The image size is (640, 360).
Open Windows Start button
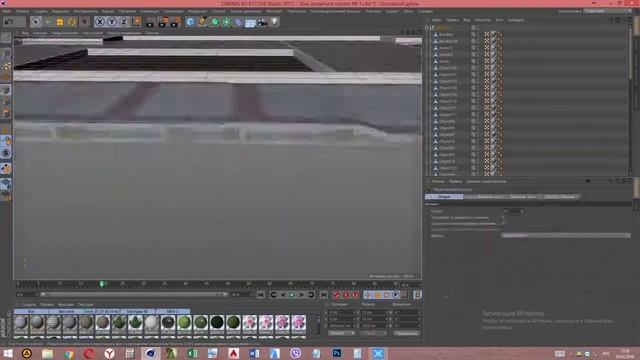tap(7, 353)
